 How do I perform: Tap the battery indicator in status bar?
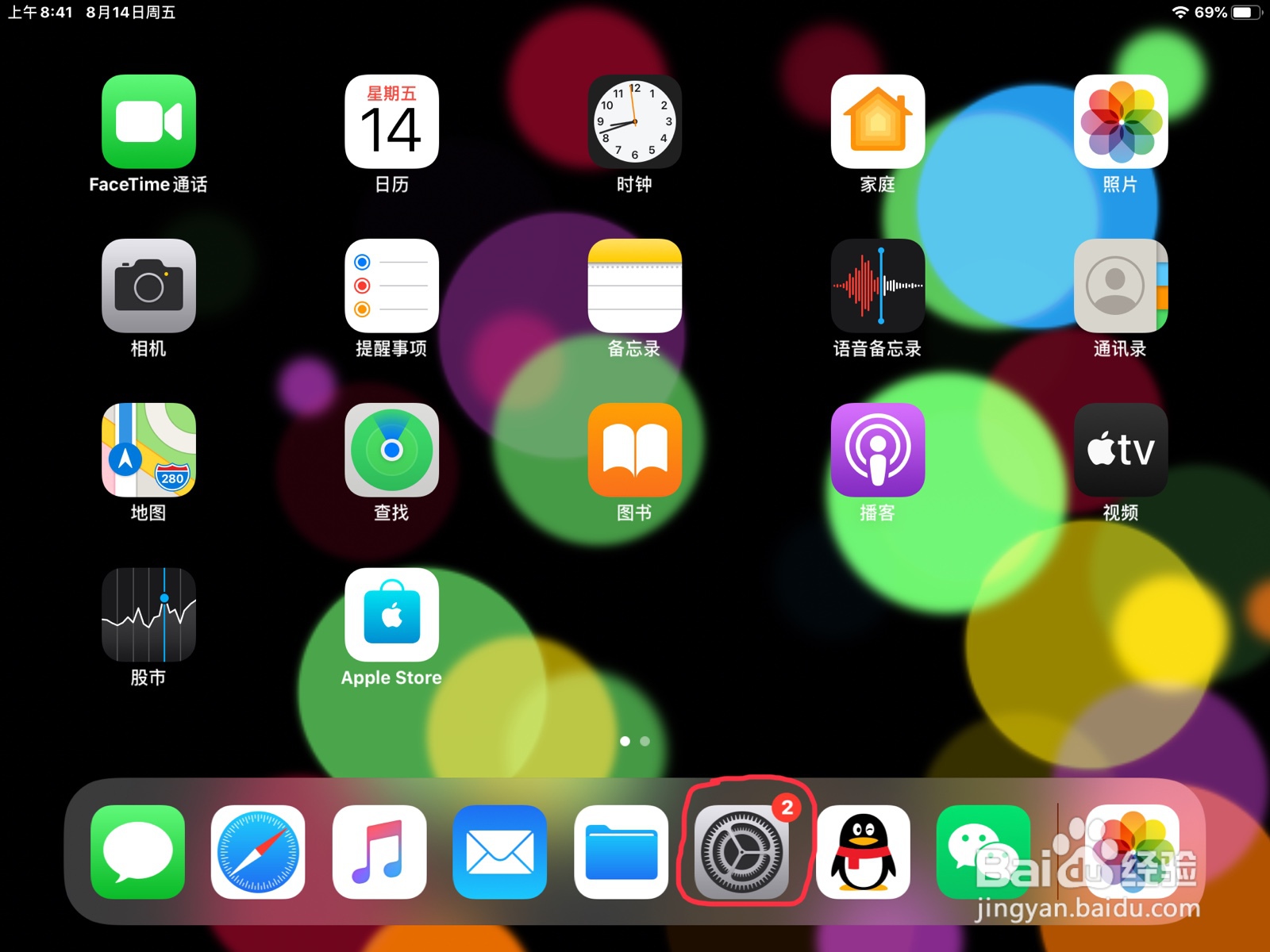1246,12
